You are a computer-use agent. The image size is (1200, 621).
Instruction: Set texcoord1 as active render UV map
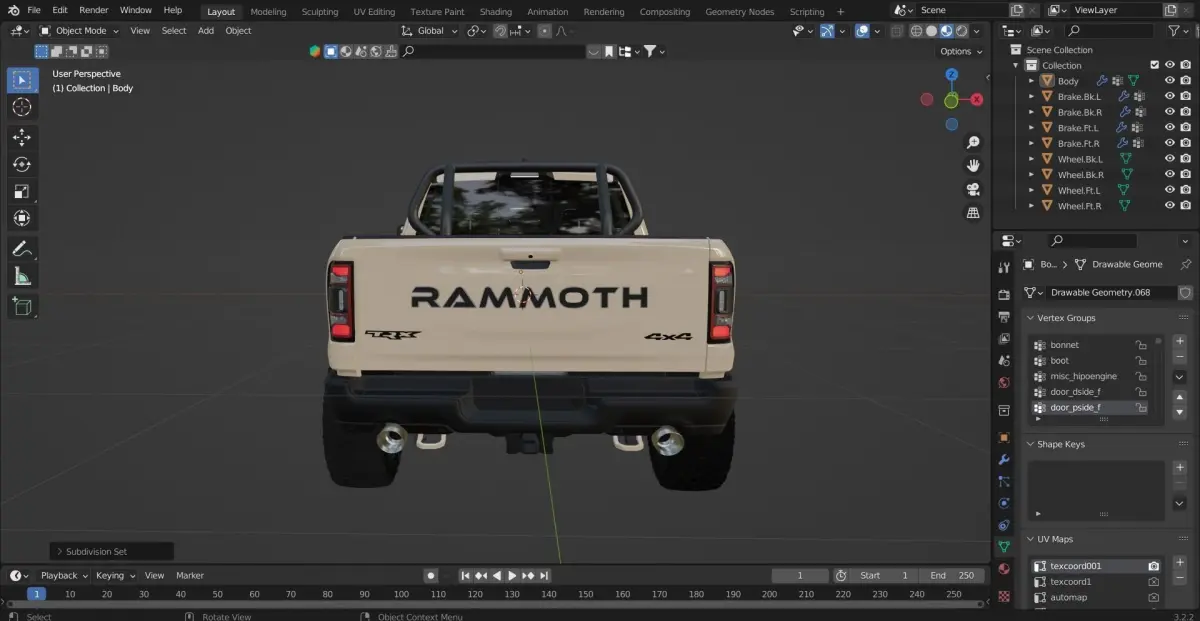coord(1153,582)
